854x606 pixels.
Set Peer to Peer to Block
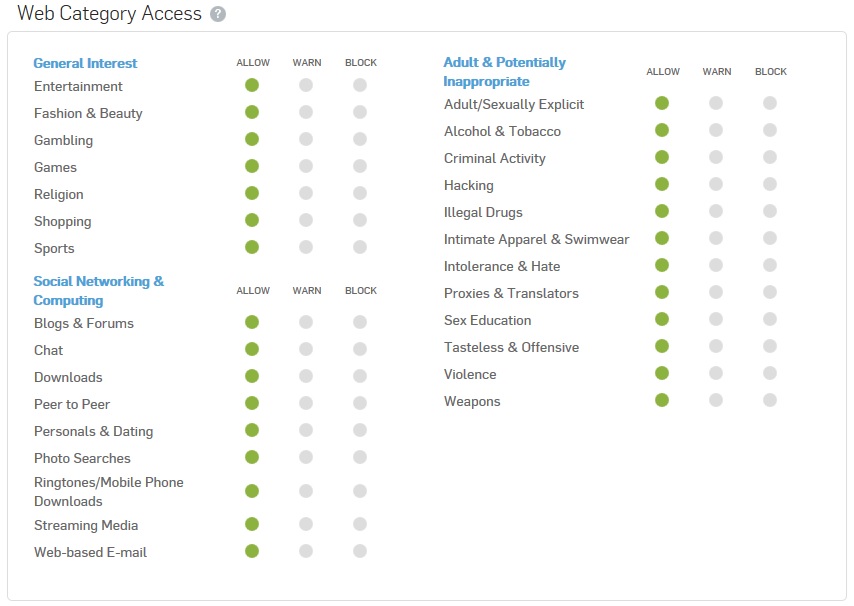[x=360, y=403]
